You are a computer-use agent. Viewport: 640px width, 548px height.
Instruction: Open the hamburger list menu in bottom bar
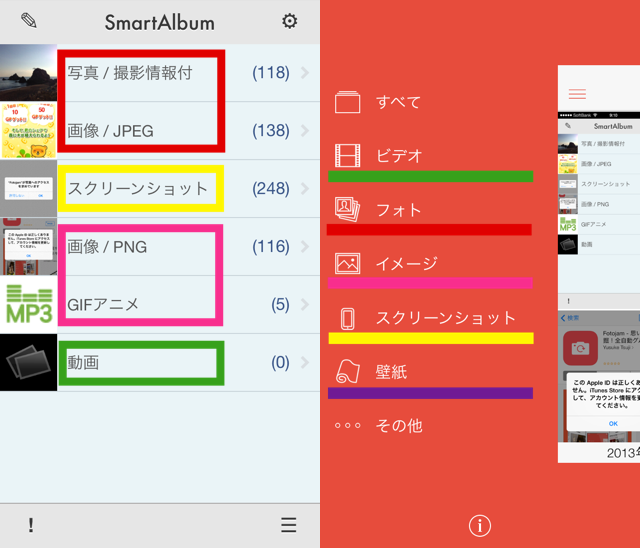[289, 525]
